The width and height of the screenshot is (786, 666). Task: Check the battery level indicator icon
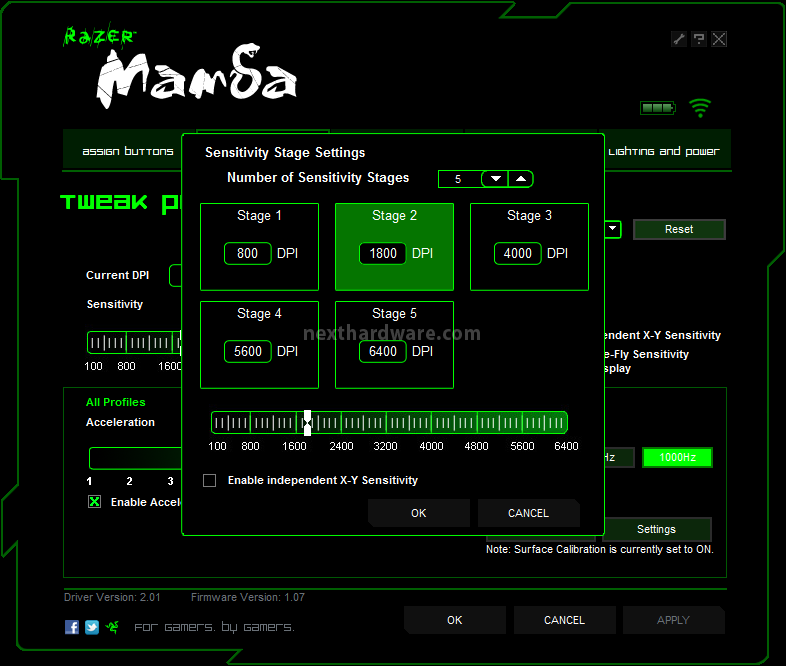(658, 108)
